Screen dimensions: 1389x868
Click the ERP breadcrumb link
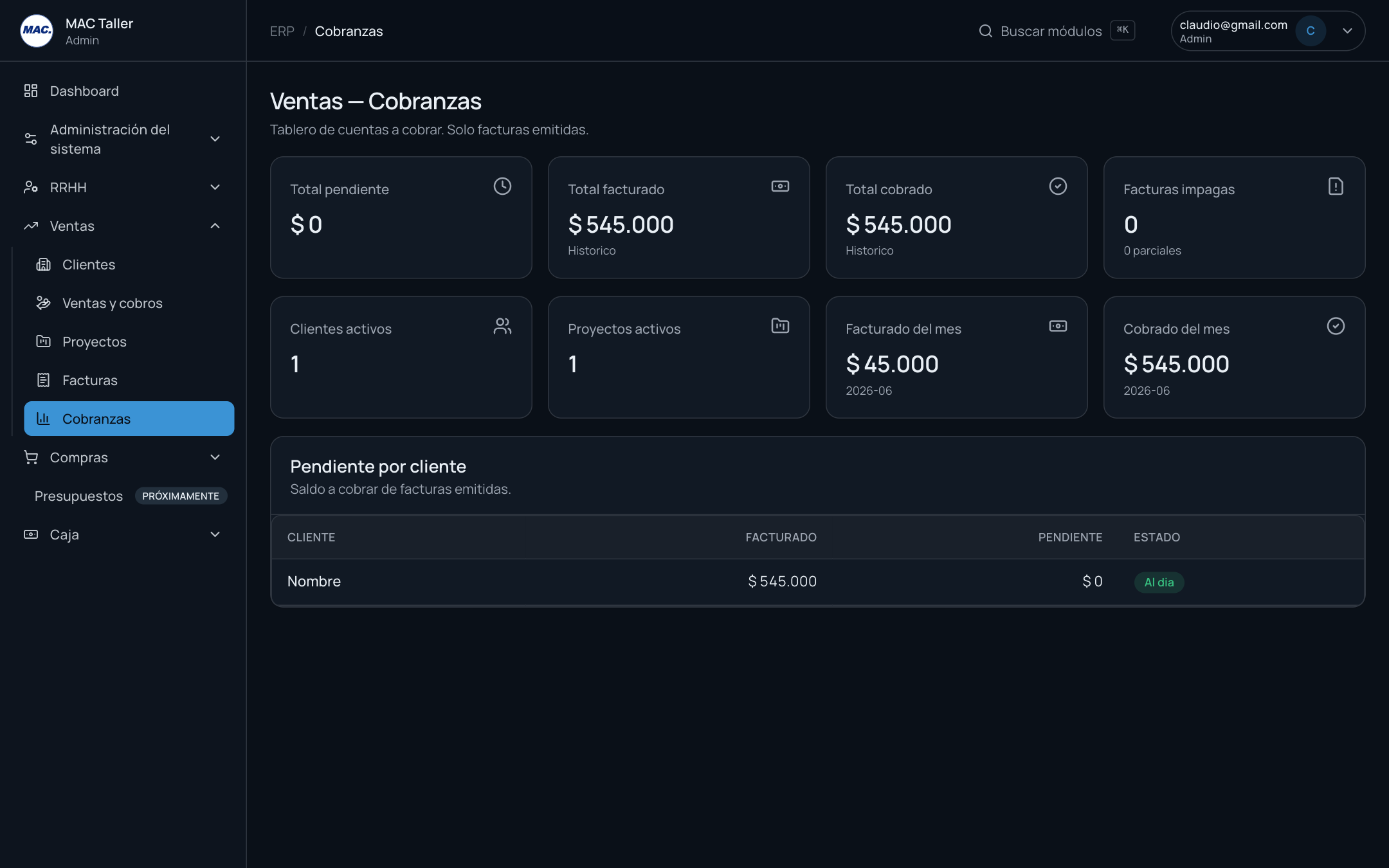tap(282, 31)
